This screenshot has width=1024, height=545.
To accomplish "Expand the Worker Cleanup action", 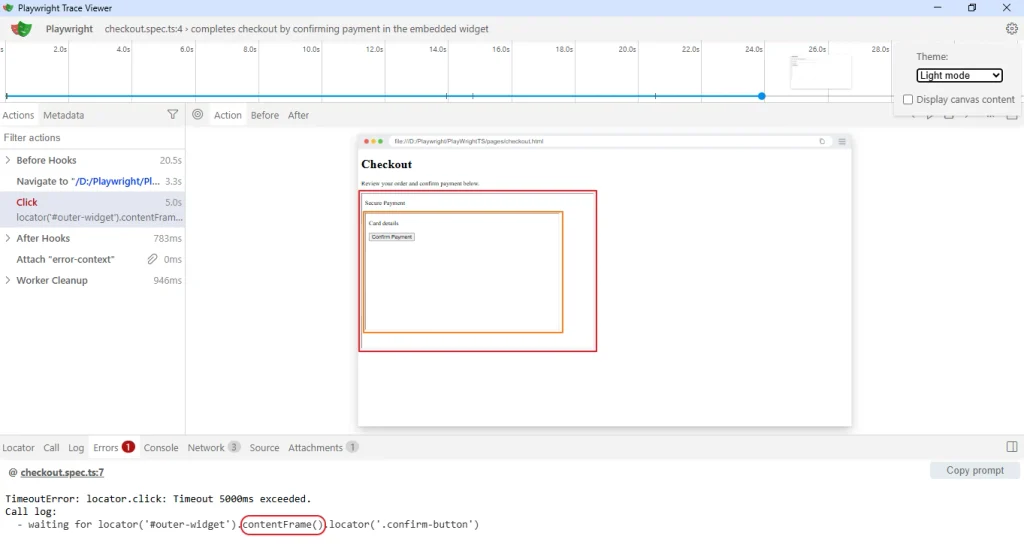I will click(8, 280).
